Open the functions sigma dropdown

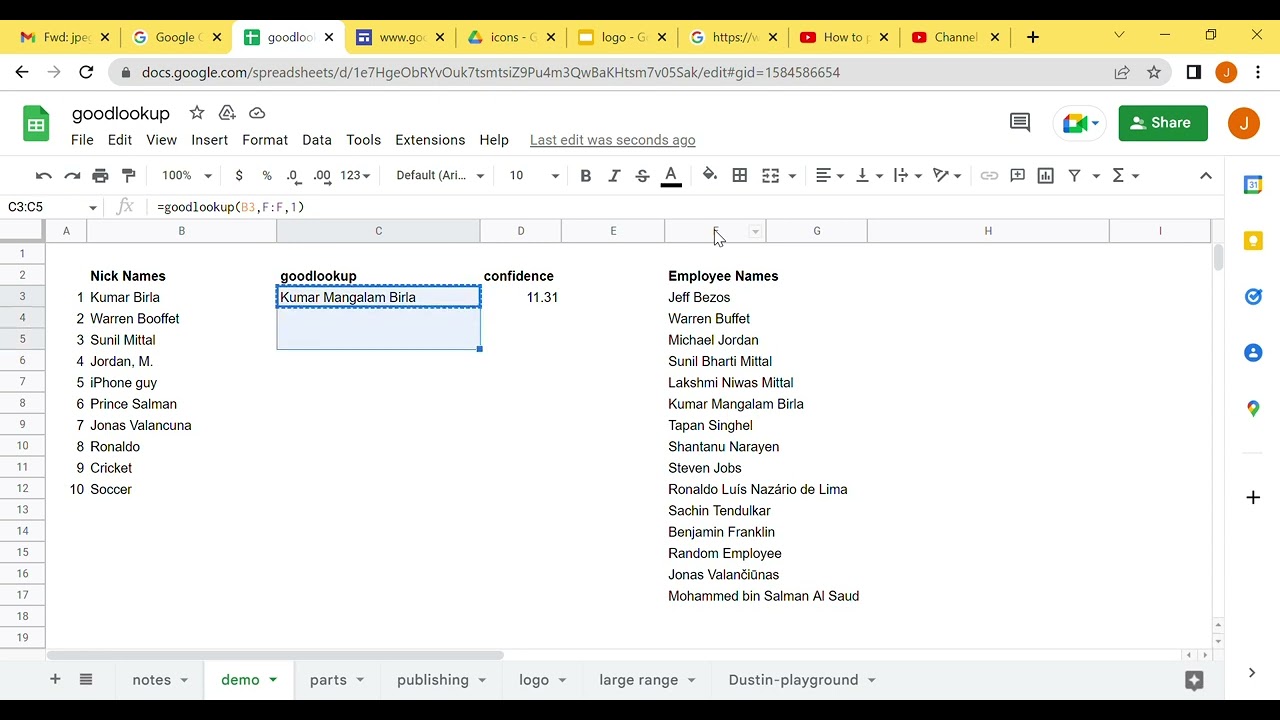1126,175
